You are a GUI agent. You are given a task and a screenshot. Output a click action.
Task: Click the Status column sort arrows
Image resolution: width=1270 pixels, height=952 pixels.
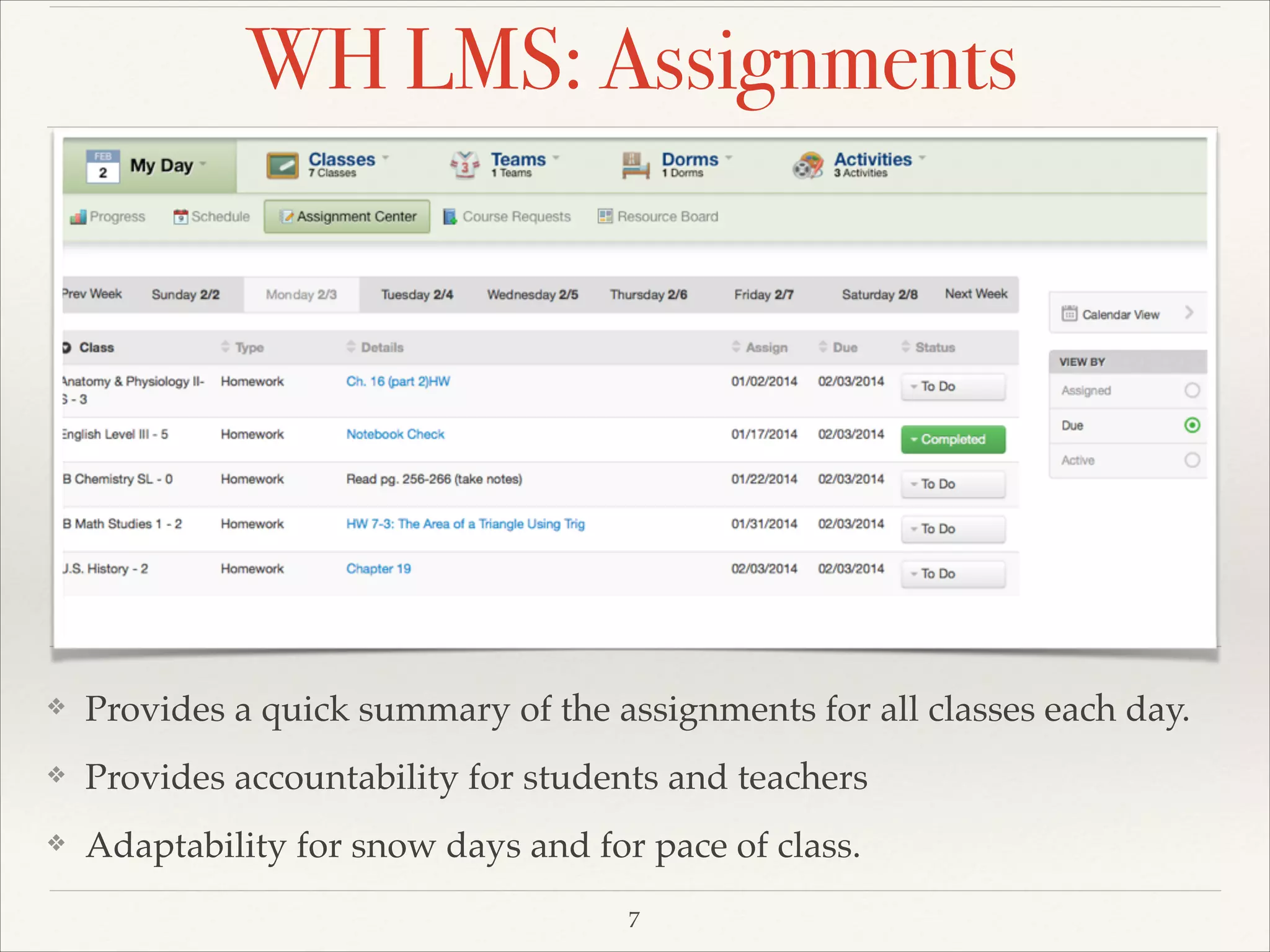pyautogui.click(x=905, y=347)
